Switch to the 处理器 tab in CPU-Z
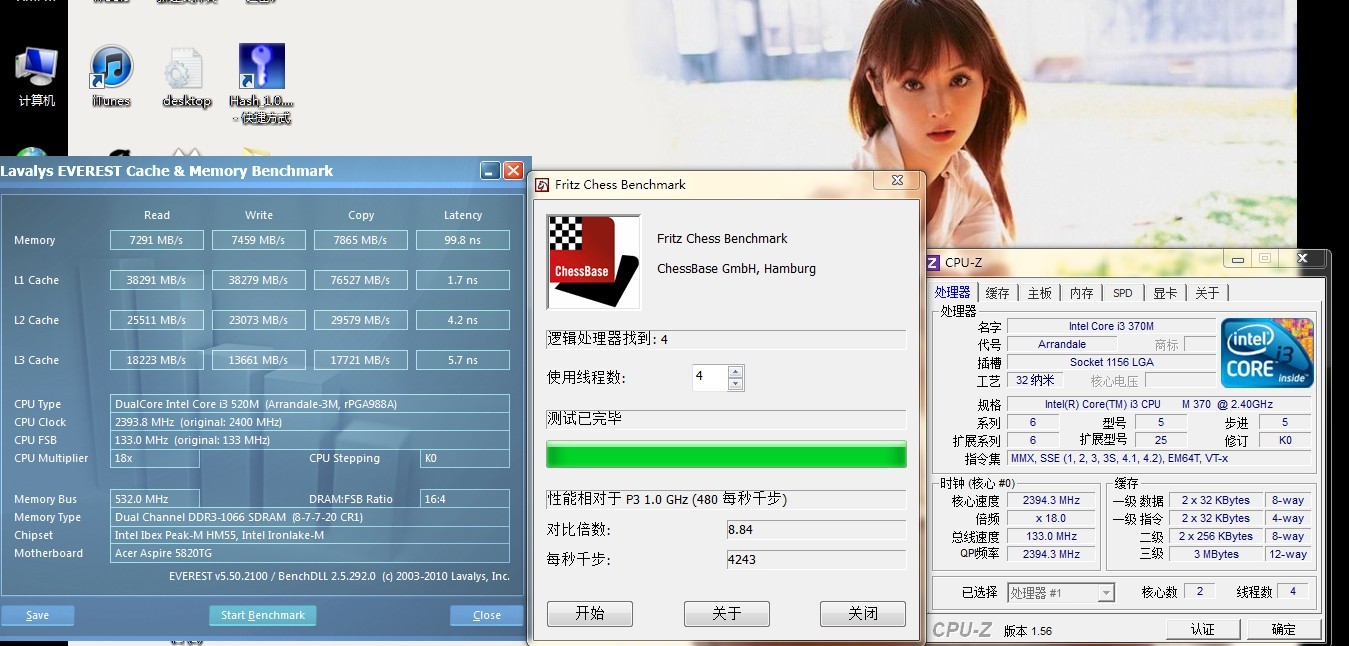 coord(952,292)
